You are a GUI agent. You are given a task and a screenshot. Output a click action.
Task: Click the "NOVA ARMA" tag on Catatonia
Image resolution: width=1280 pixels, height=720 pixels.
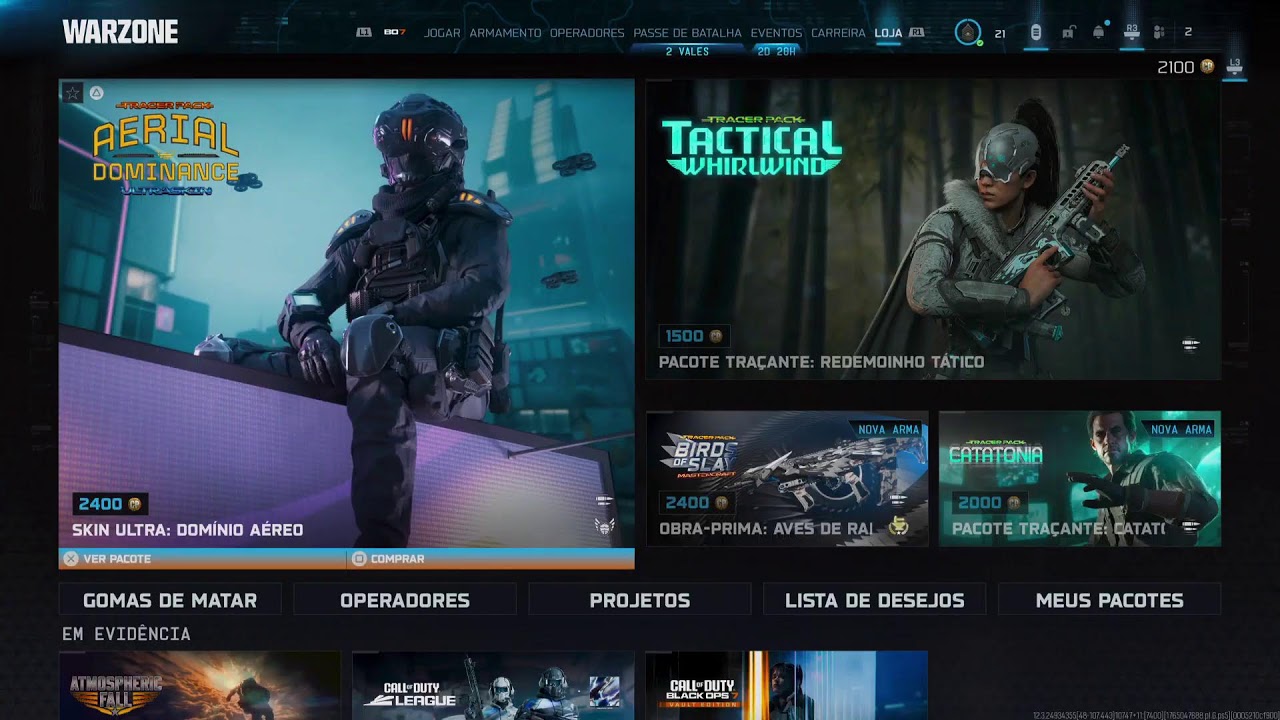click(x=1182, y=429)
